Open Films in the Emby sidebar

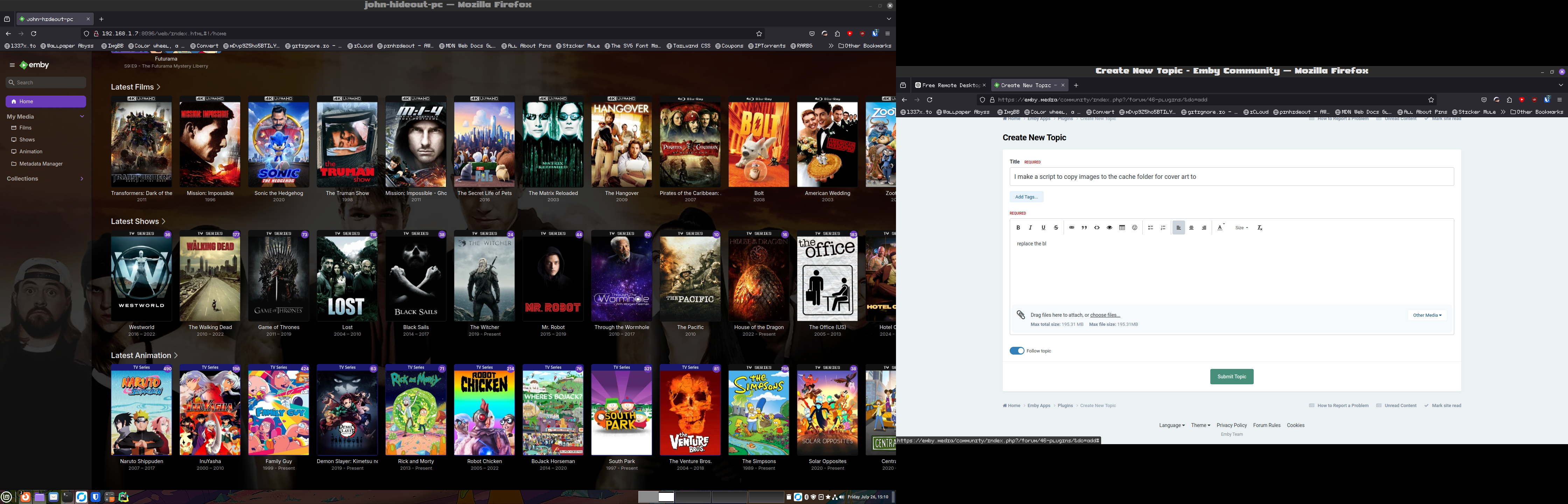(25, 128)
